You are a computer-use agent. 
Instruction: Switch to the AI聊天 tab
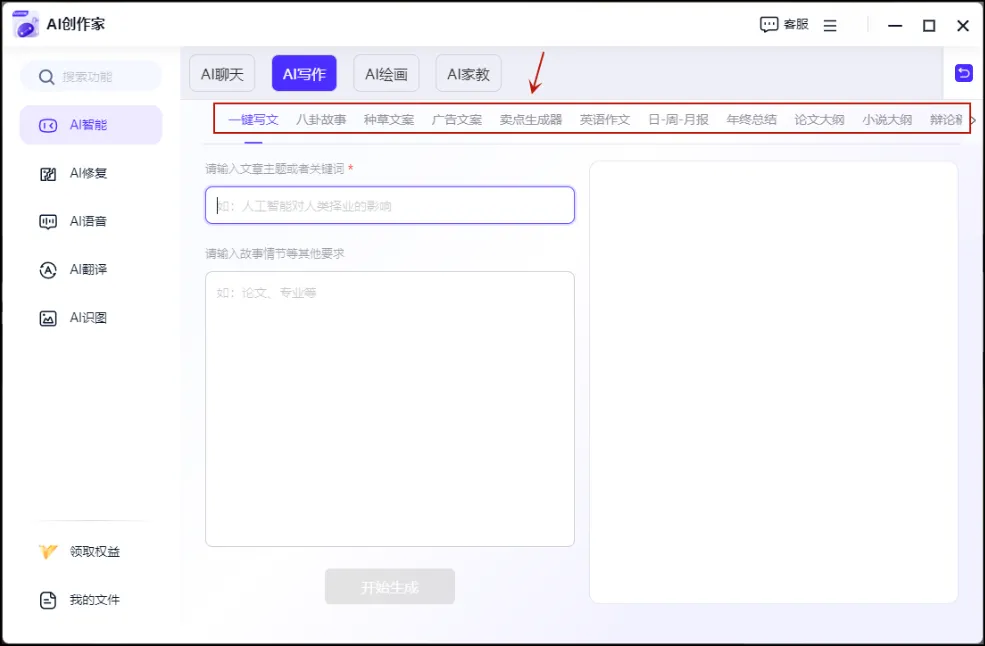coord(221,73)
